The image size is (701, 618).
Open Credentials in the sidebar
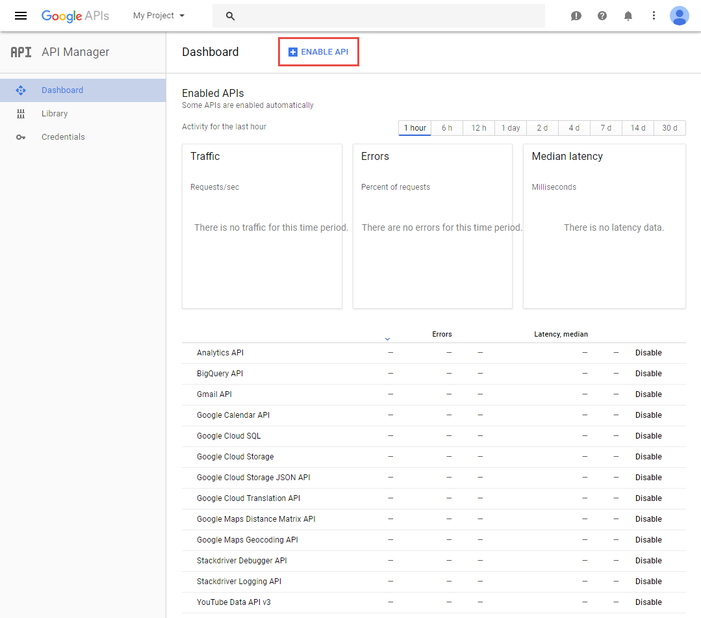pyautogui.click(x=83, y=137)
